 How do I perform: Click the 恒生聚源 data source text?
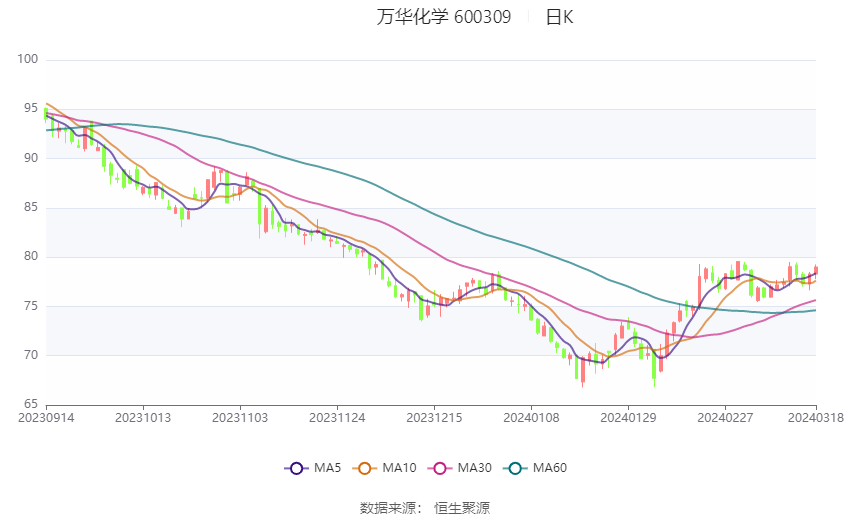pyautogui.click(x=462, y=508)
